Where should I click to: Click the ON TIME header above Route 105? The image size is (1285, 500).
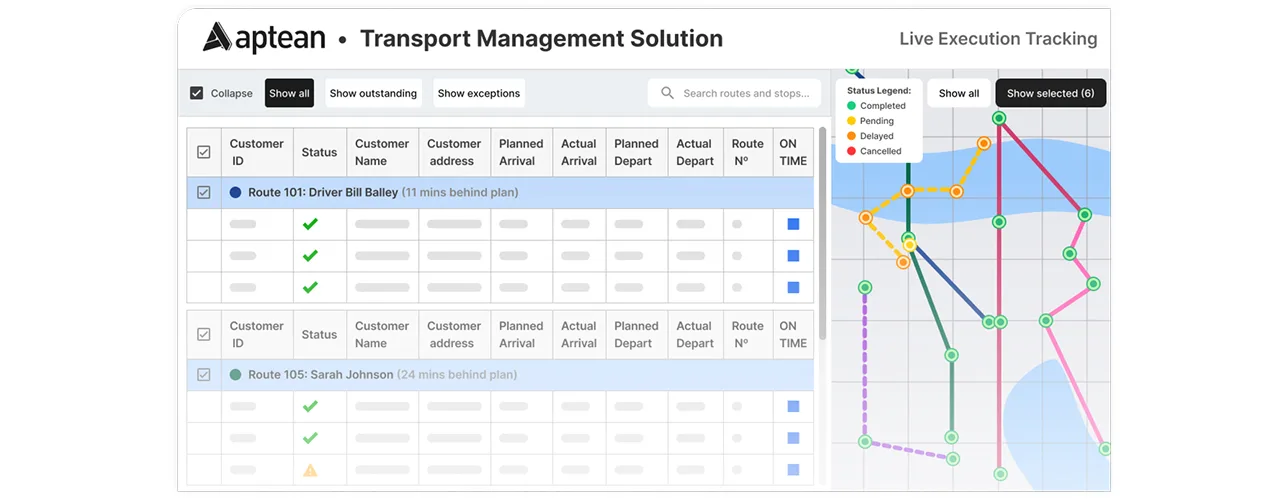coord(793,334)
